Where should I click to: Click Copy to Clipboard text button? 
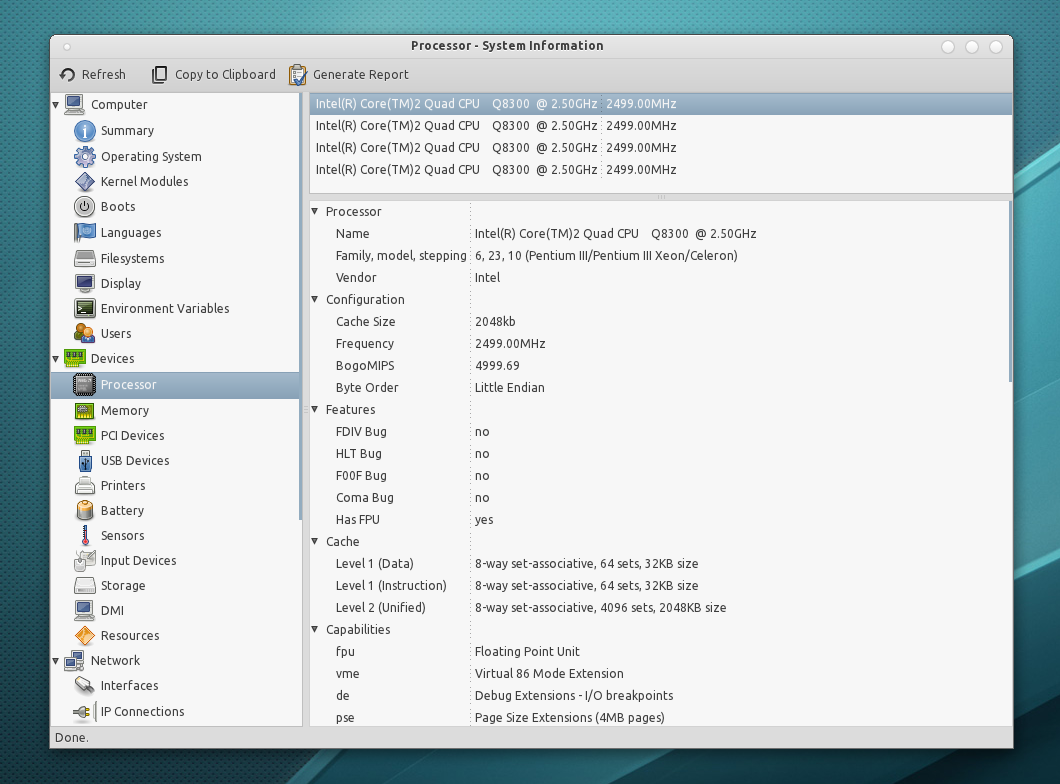point(225,74)
